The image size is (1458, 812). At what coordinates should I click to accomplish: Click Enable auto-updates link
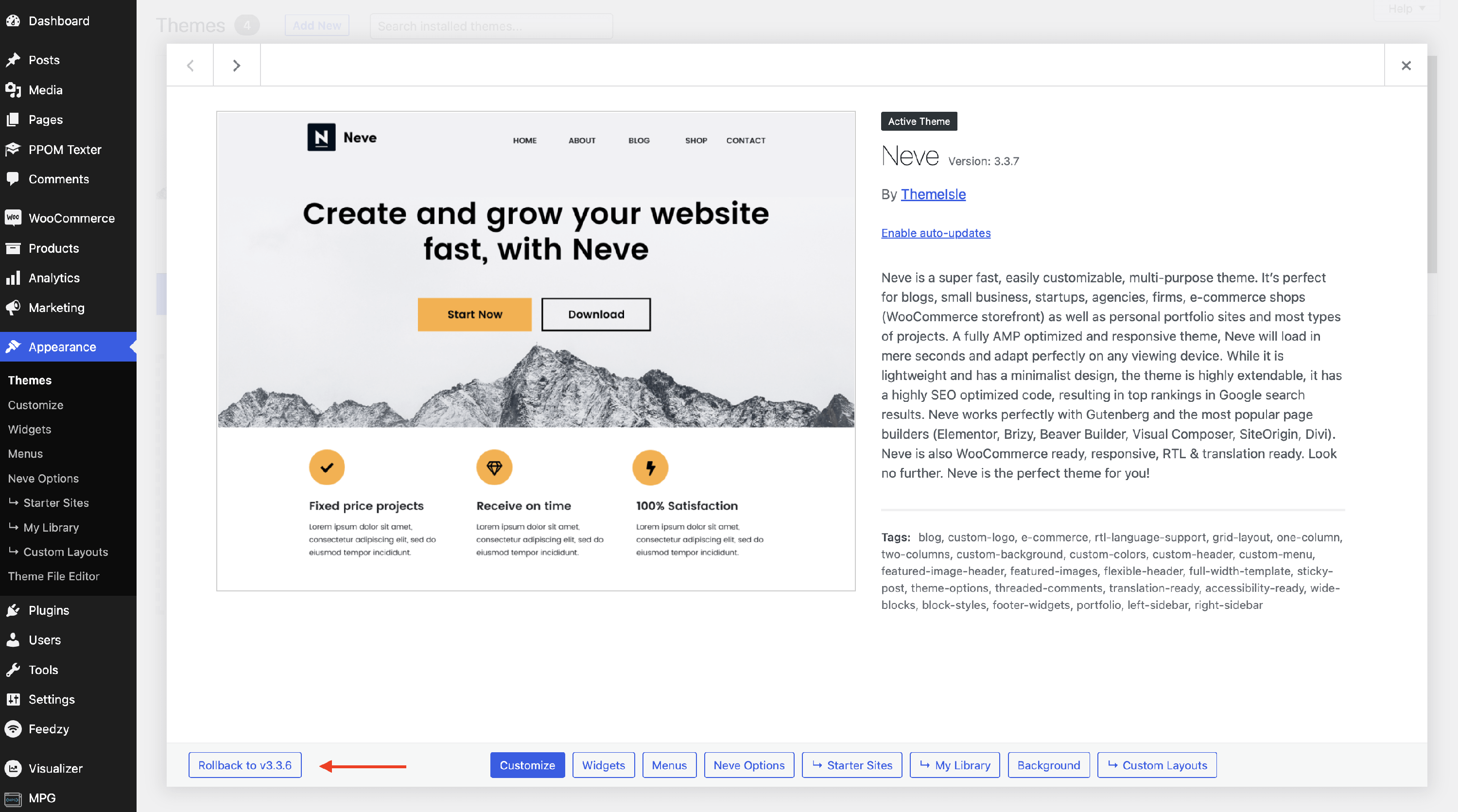(935, 233)
